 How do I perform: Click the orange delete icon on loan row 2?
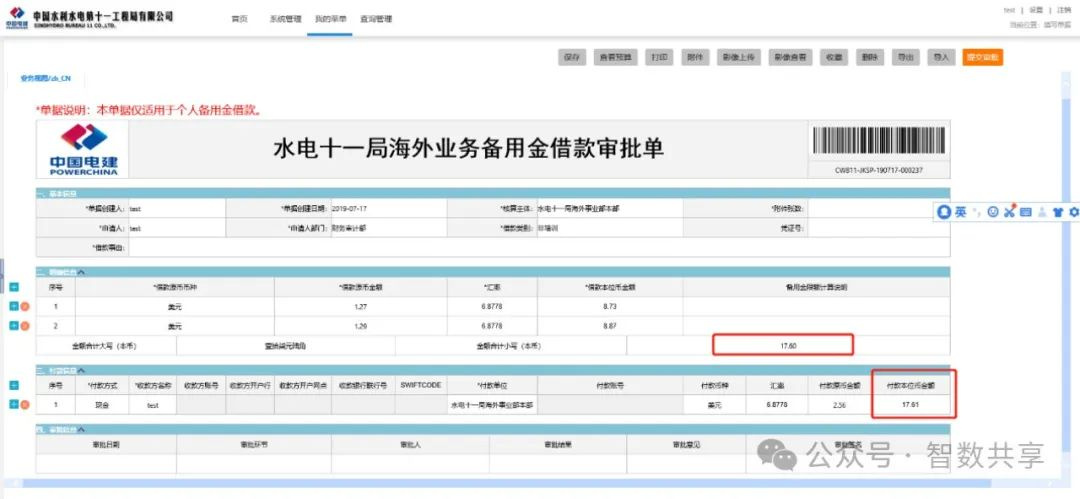click(25, 325)
